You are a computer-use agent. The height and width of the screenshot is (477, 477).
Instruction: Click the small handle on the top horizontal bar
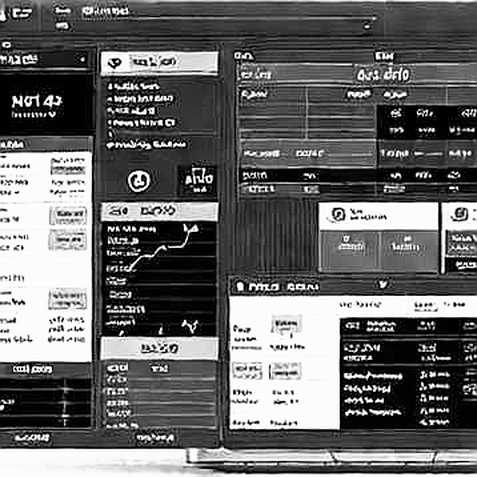[367, 25]
